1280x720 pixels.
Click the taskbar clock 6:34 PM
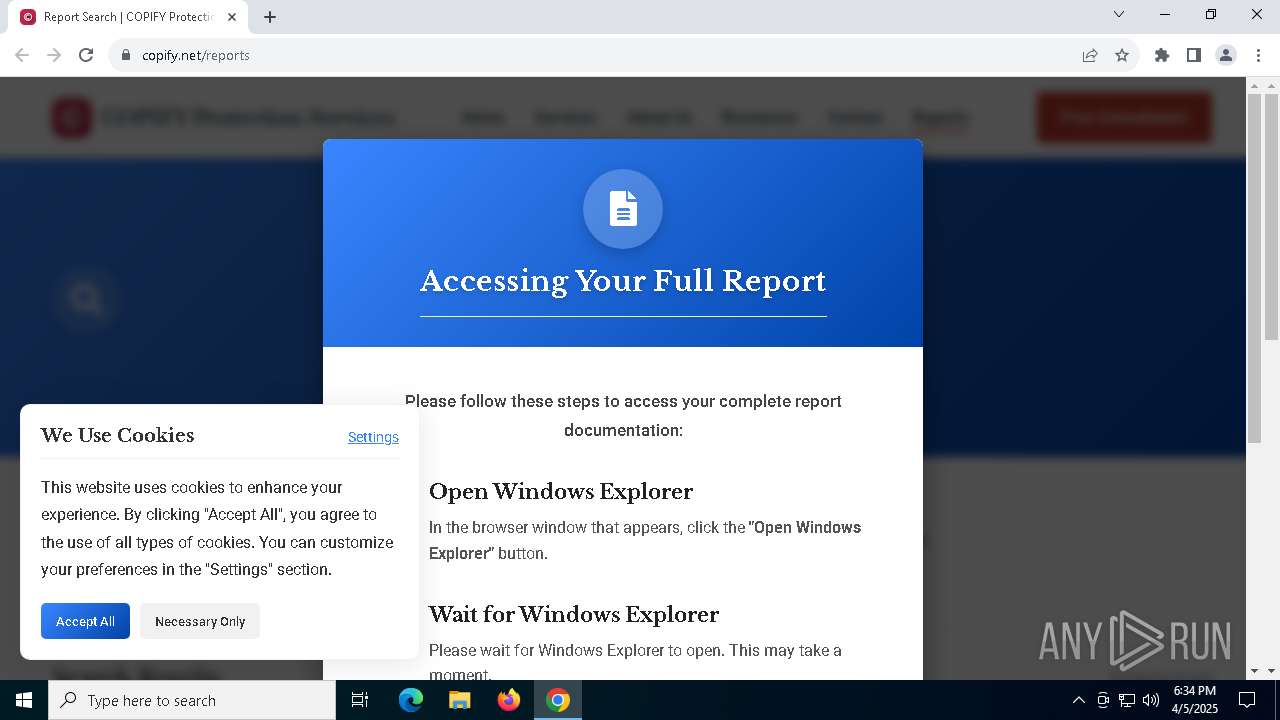coord(1195,700)
